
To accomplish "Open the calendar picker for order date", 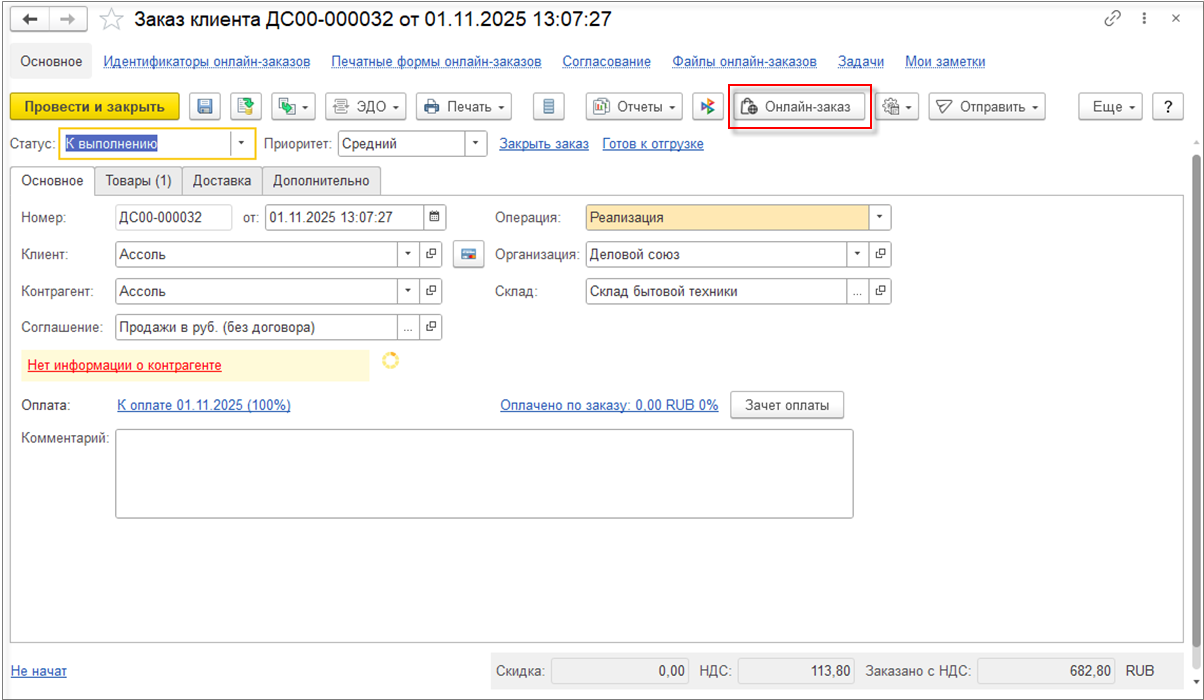I will click(x=434, y=217).
